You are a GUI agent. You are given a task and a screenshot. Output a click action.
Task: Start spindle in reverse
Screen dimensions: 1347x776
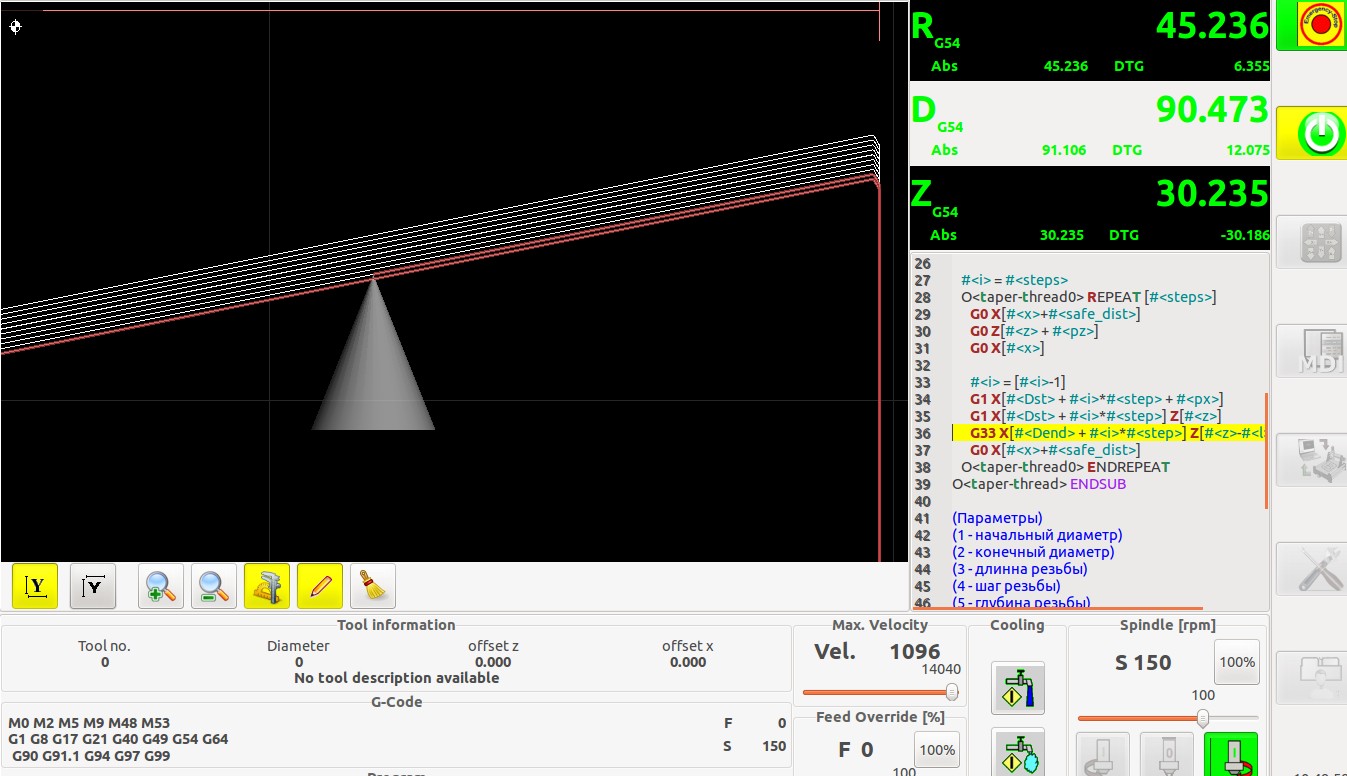point(1102,754)
